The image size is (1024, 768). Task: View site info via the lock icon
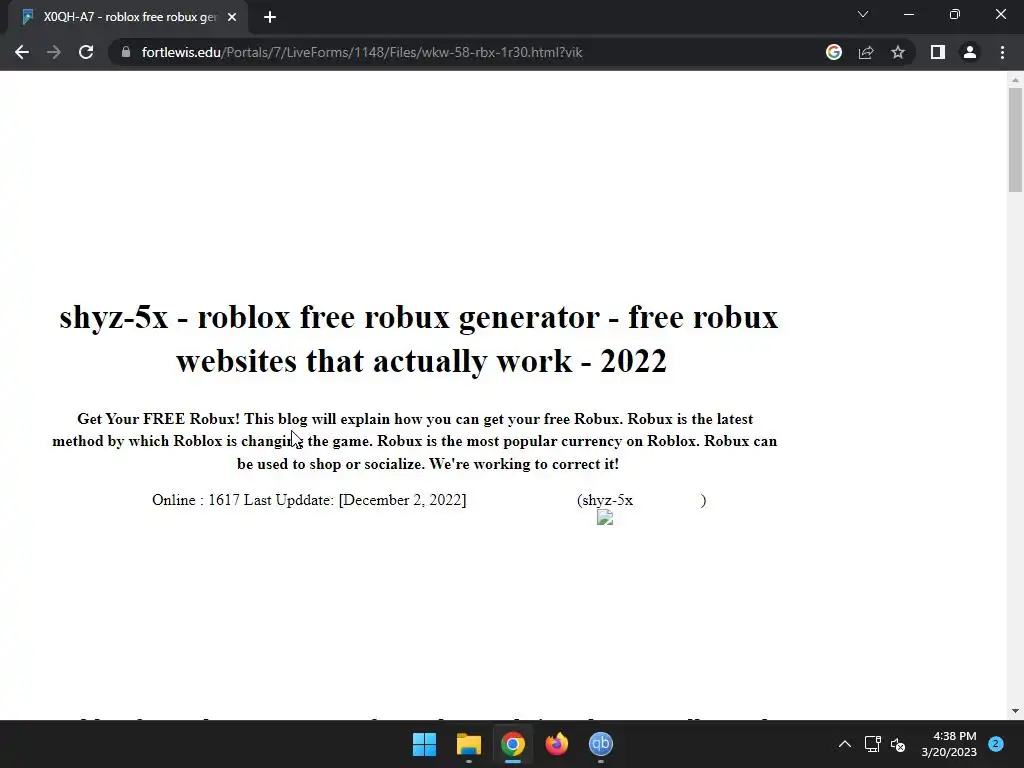pyautogui.click(x=126, y=52)
